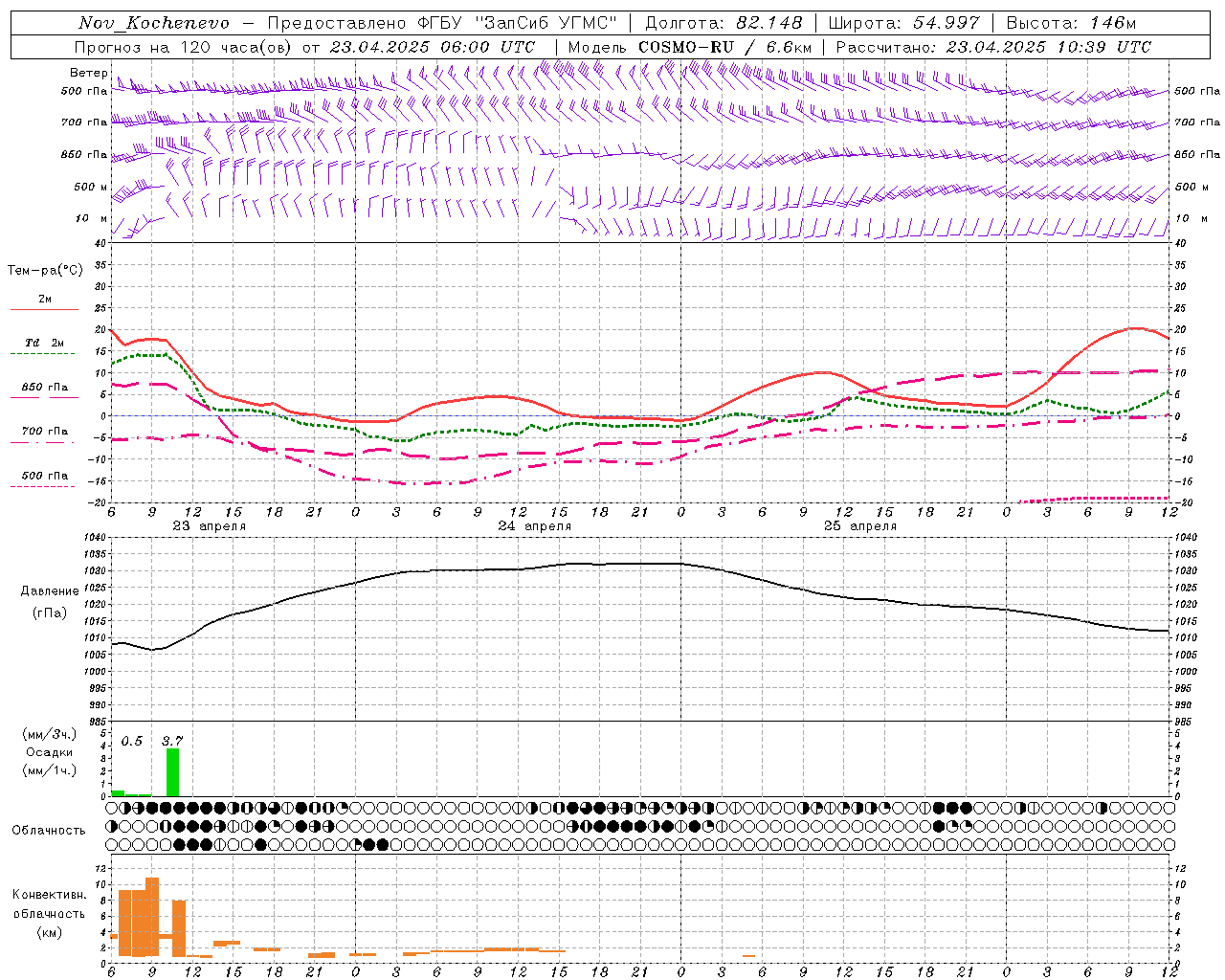Click the model name COSMO-RU / 6.6км

(726, 47)
